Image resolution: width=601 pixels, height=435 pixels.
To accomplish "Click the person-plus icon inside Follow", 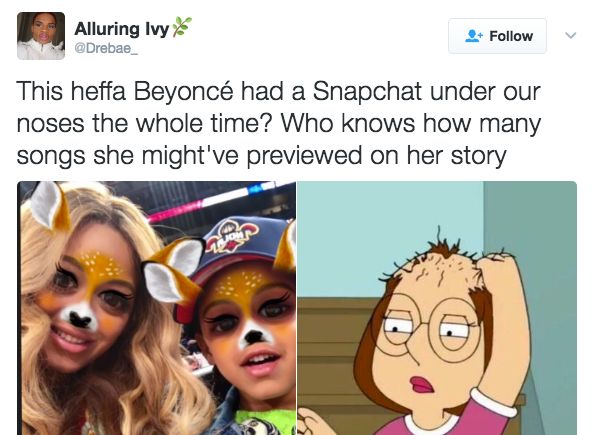I will pyautogui.click(x=474, y=36).
